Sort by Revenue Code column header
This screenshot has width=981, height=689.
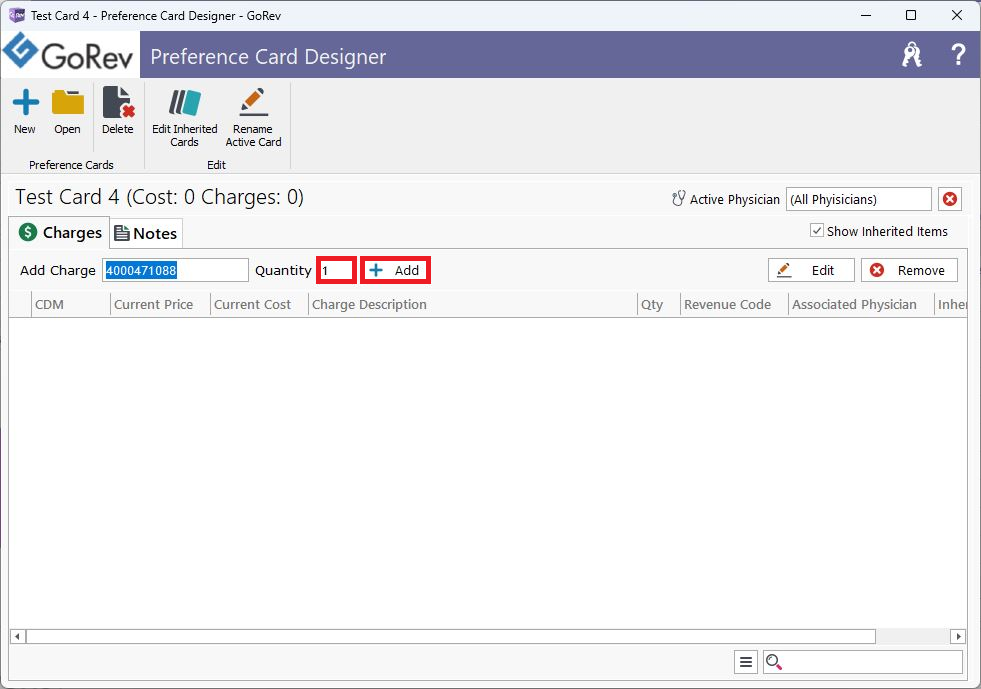(734, 305)
